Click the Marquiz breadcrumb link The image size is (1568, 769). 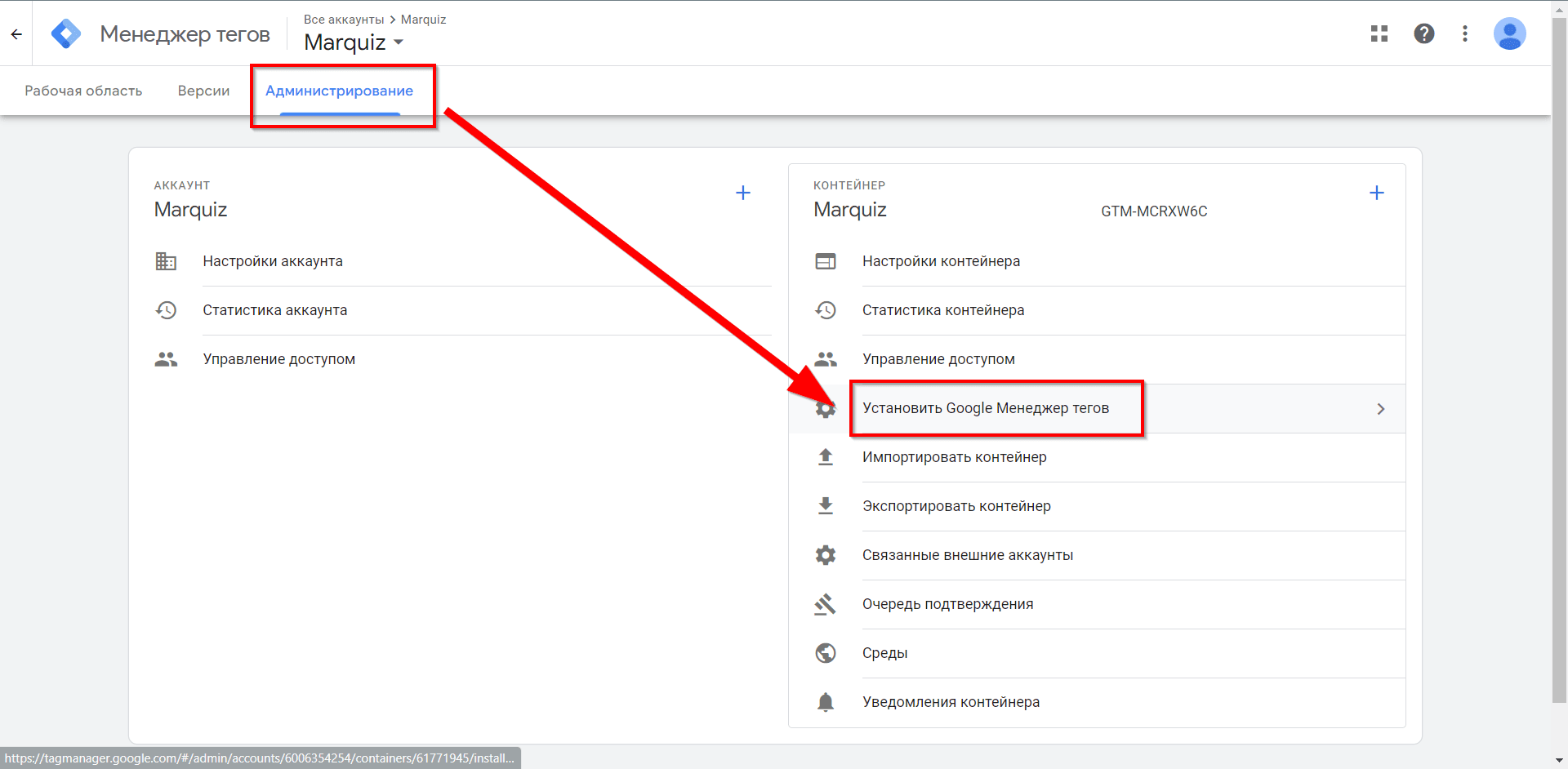[423, 20]
